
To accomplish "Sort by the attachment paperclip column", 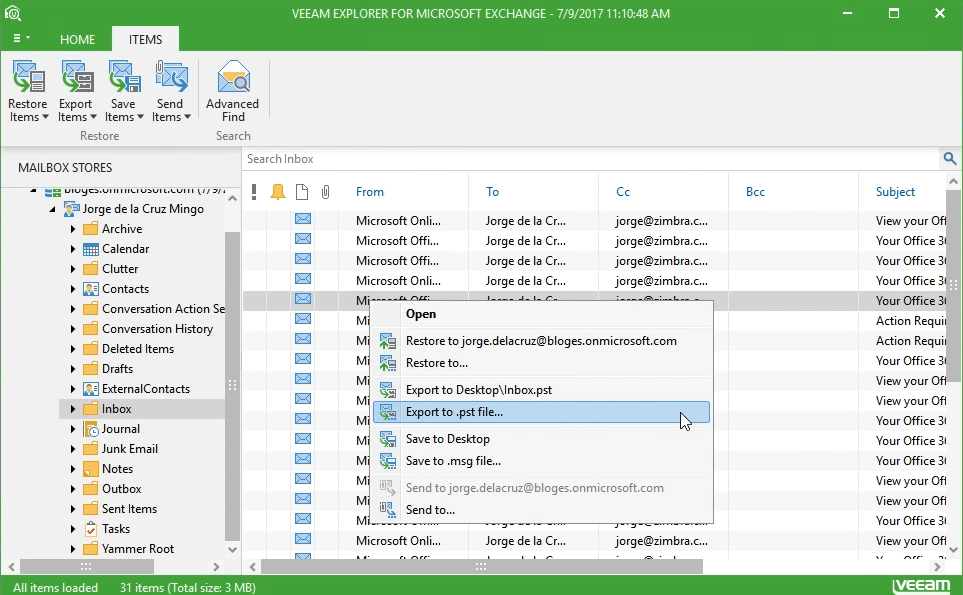I will tap(326, 192).
